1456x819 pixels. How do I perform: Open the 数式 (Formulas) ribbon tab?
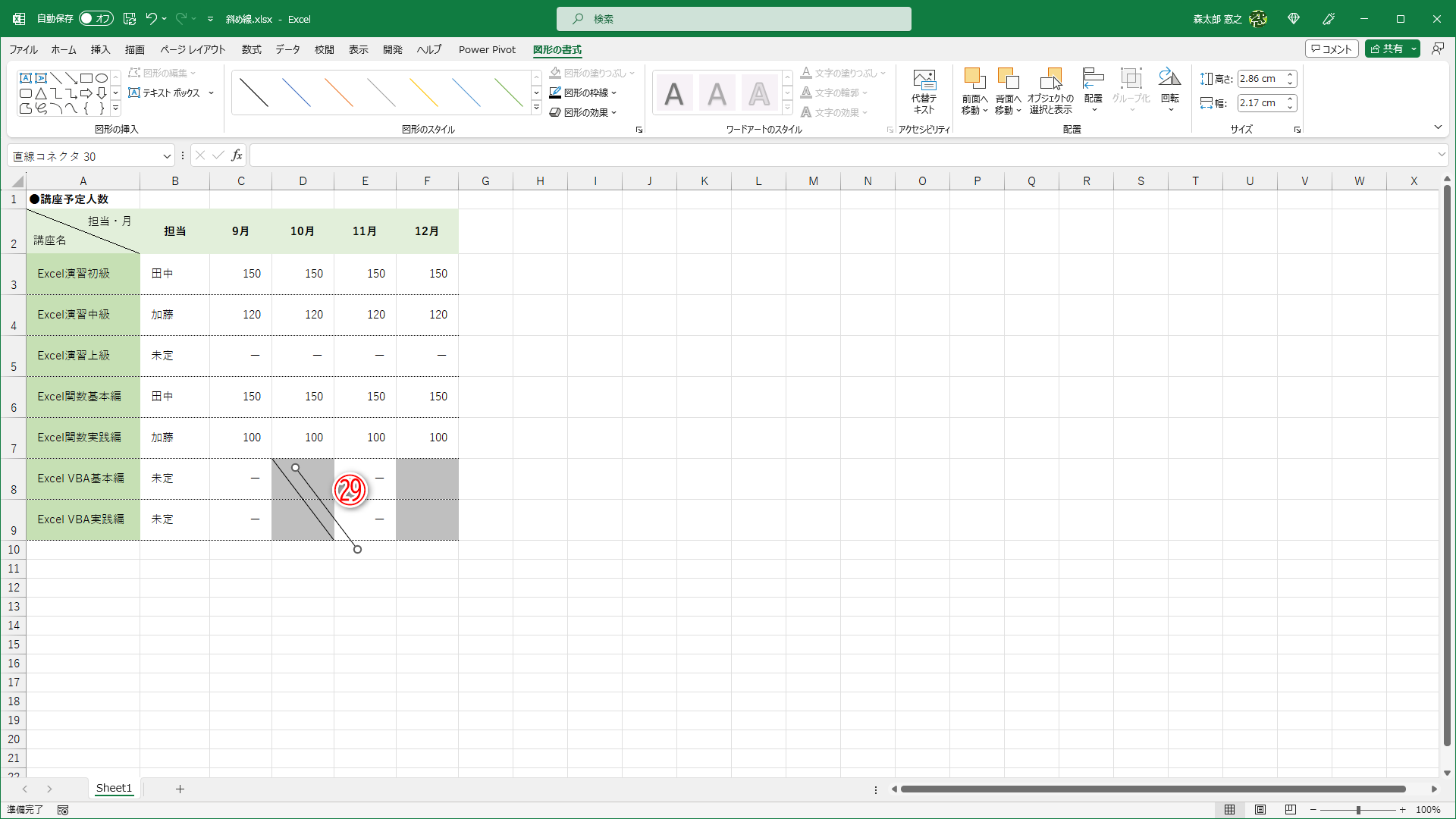tap(251, 49)
